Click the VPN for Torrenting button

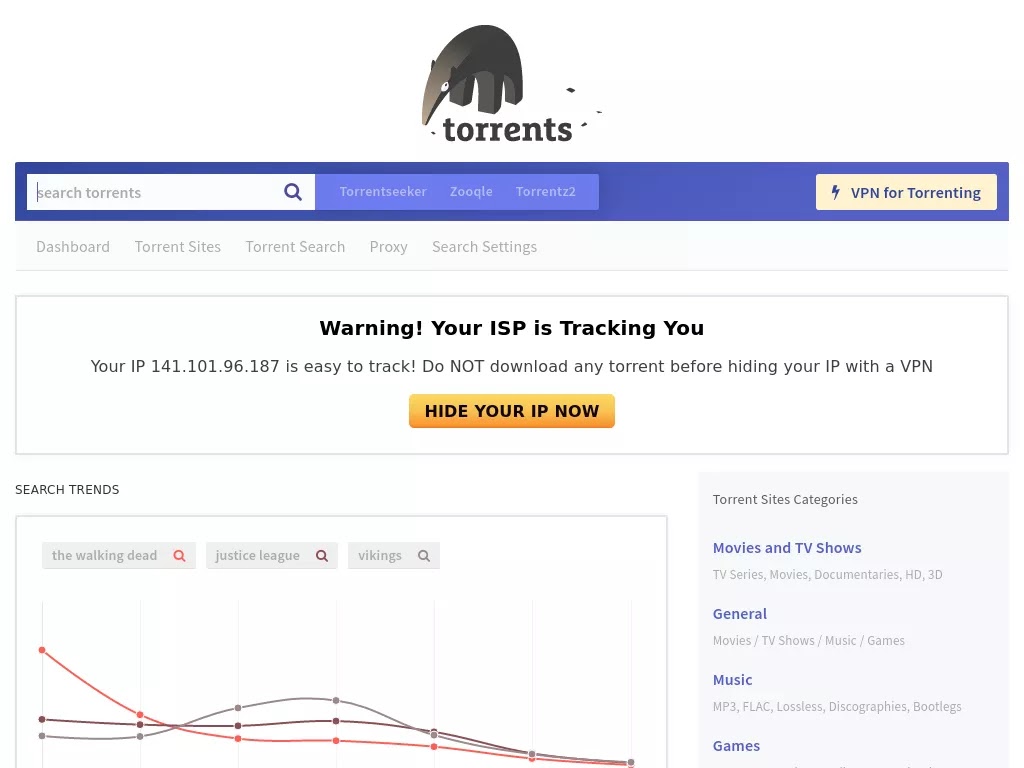[x=906, y=192]
